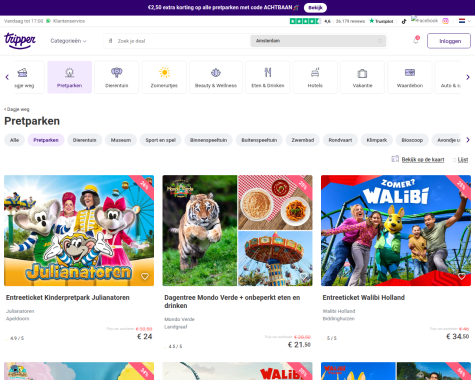
Task: Open the Walibi Holland deal image
Action: pyautogui.click(x=396, y=230)
